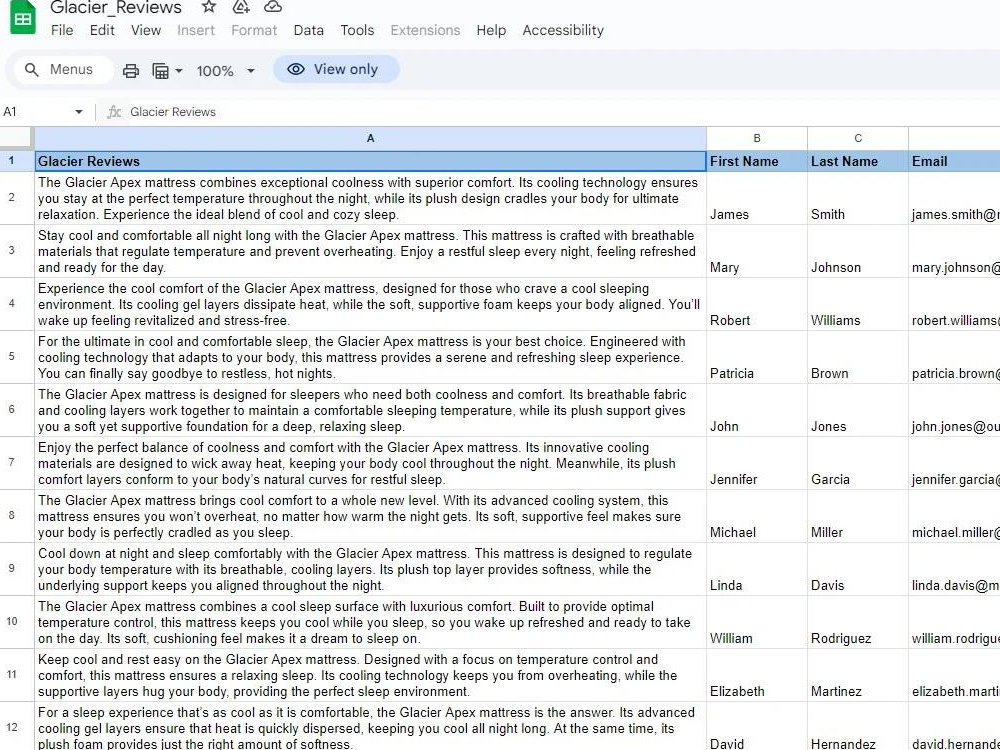Viewport: 1000px width, 750px height.
Task: Open the File menu
Action: (x=62, y=30)
